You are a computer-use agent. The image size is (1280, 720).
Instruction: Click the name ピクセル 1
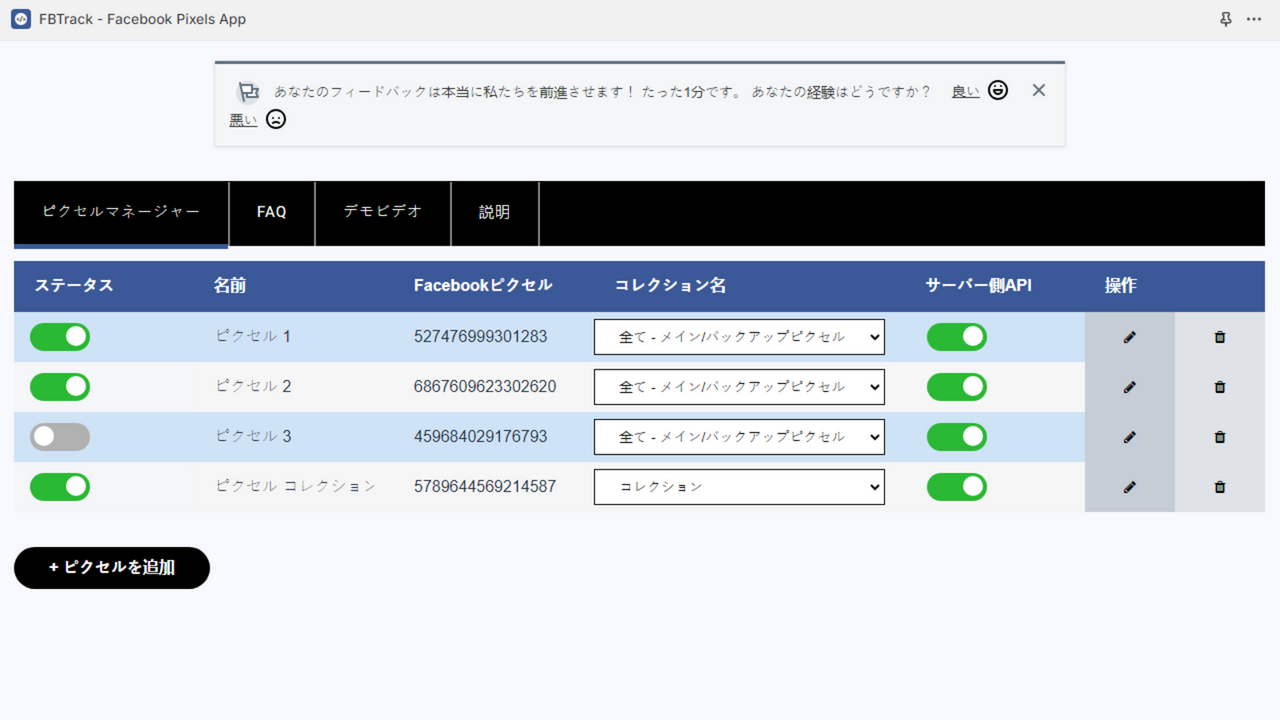tap(253, 337)
